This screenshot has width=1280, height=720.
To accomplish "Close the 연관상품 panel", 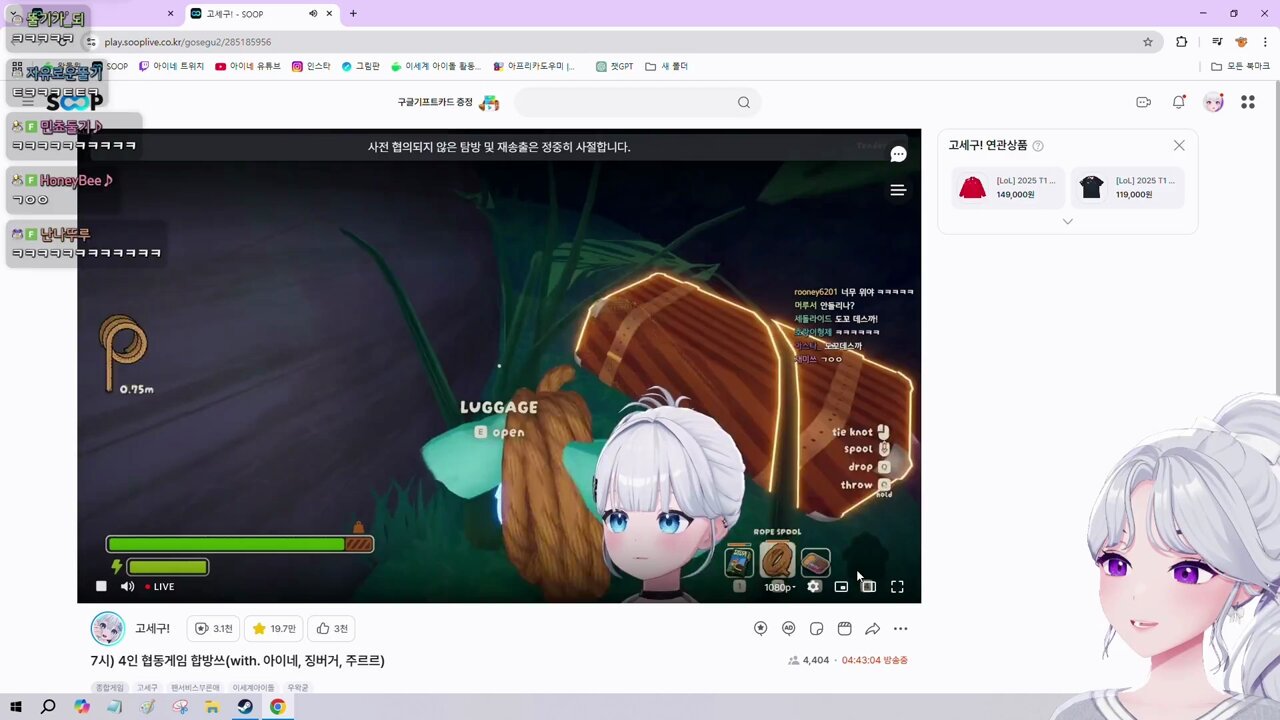I will [x=1179, y=145].
